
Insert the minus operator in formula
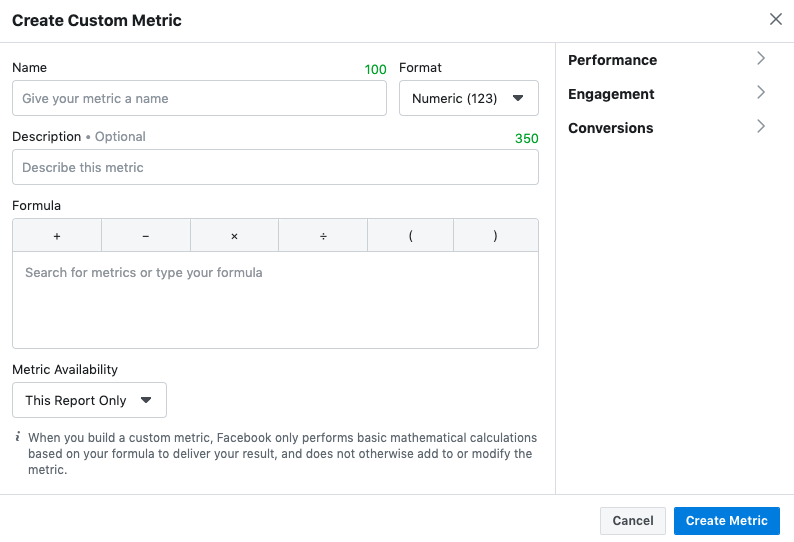(146, 236)
